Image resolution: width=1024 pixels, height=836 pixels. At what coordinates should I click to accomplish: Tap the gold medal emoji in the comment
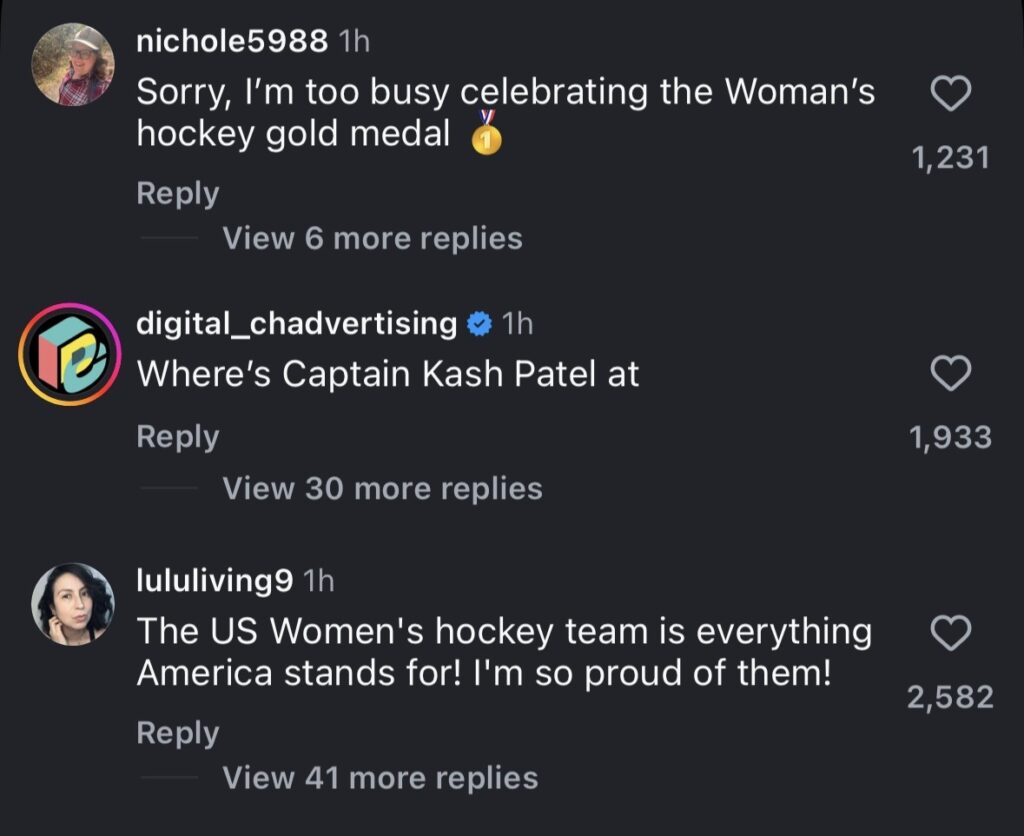485,137
